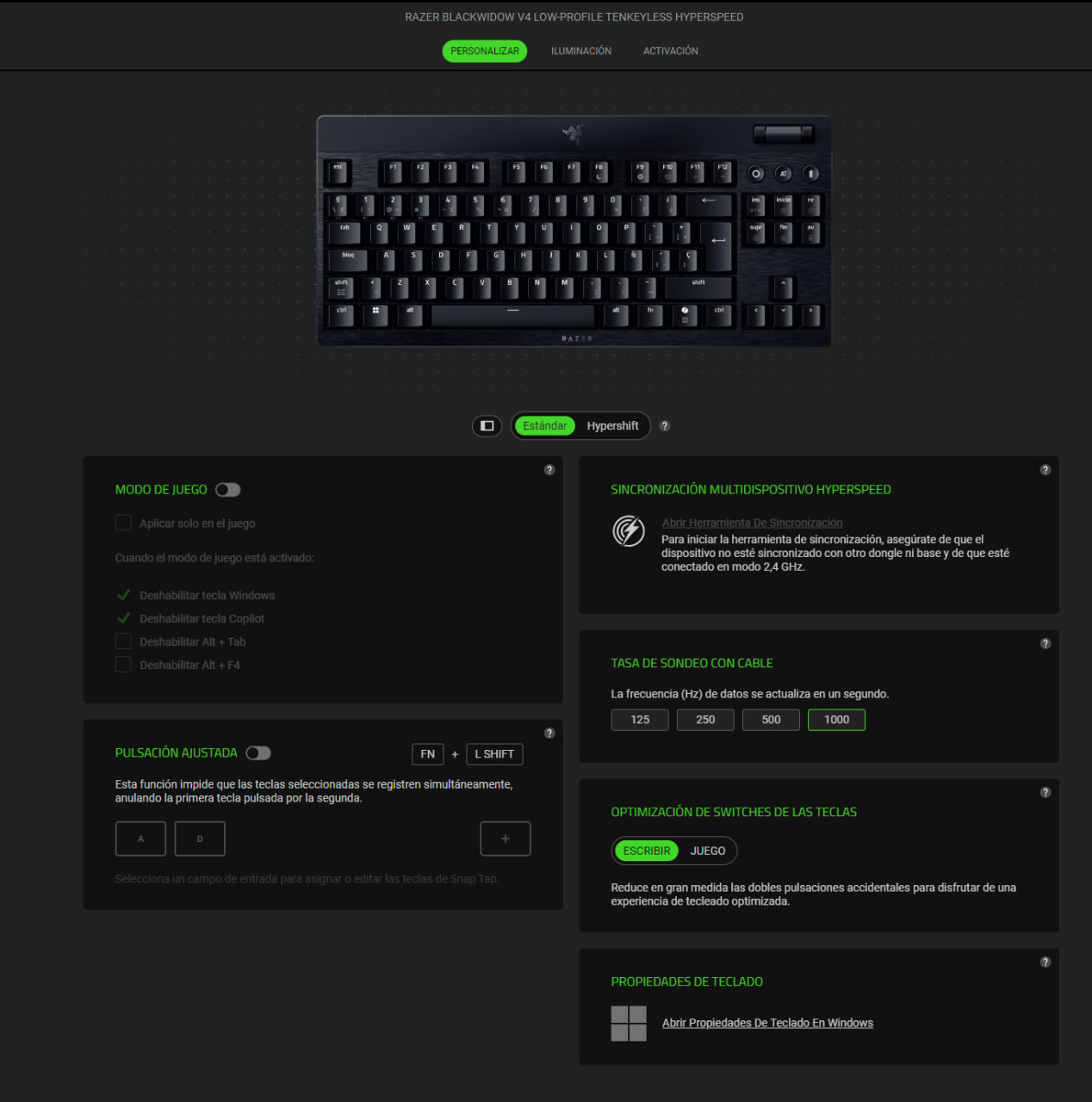Set polling rate to 500 Hz

(771, 720)
